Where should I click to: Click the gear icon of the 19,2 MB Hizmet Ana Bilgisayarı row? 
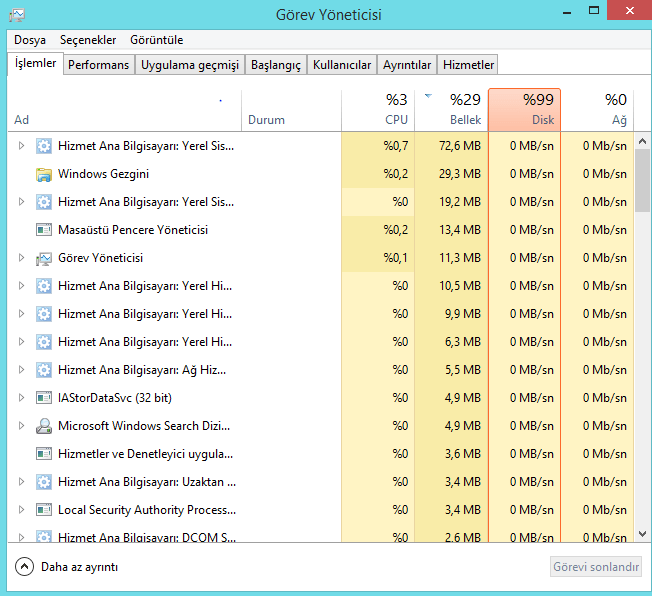(44, 202)
